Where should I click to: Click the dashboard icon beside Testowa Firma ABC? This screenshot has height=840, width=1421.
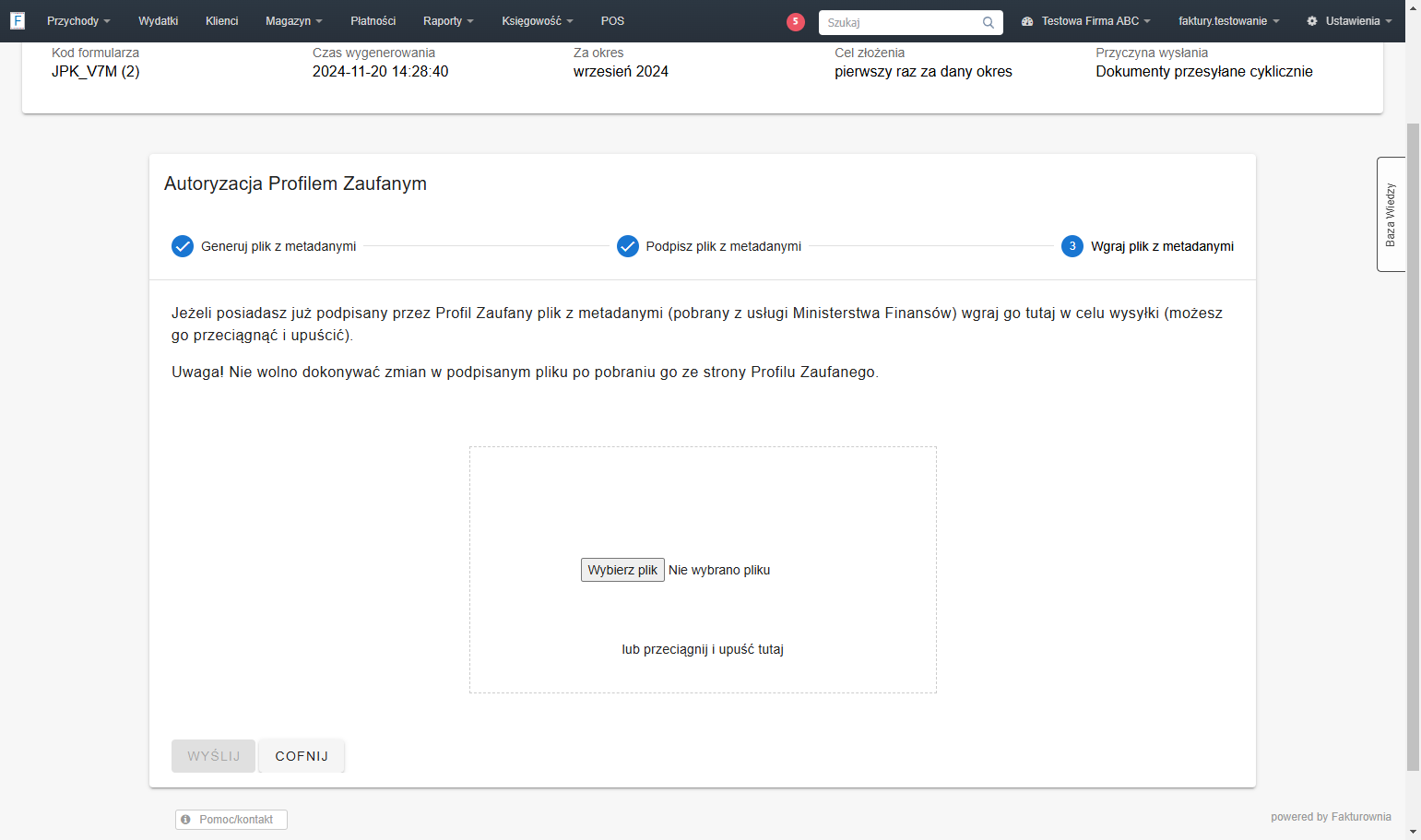click(1027, 21)
